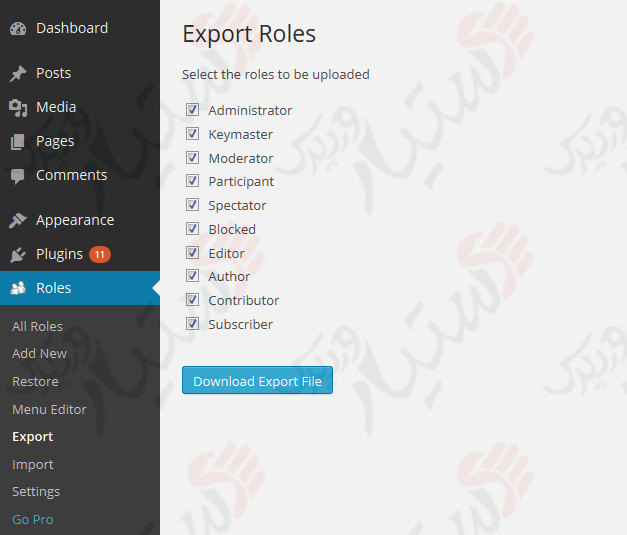Screen dimensions: 627x535
Task: Uncheck the Subscriber checkbox
Action: pos(192,323)
